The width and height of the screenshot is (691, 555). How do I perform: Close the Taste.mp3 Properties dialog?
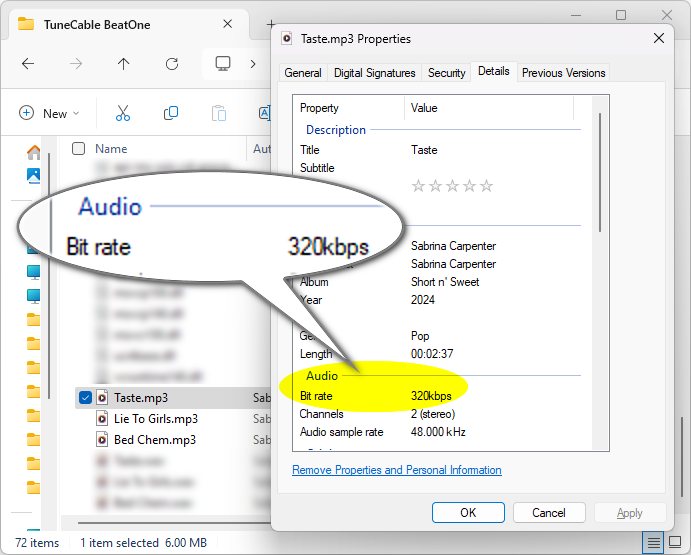coord(658,38)
